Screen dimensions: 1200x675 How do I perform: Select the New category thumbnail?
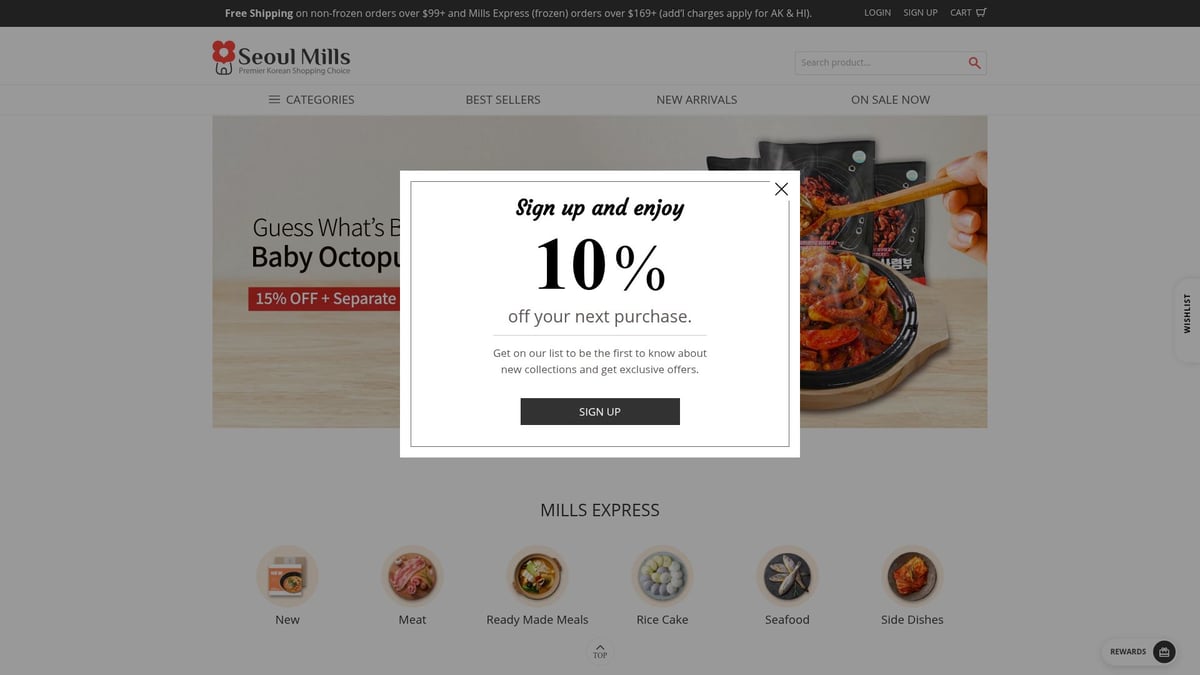tap(287, 576)
